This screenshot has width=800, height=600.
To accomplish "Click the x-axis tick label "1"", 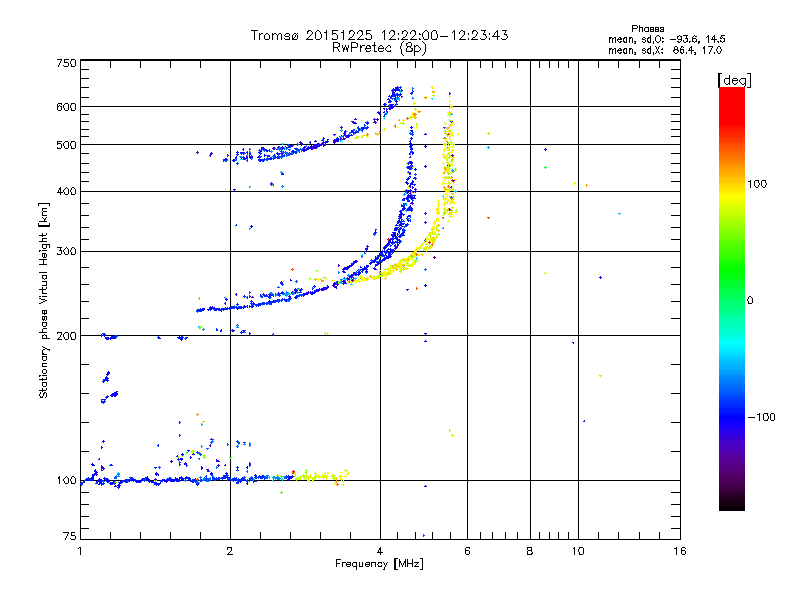I will tap(80, 551).
